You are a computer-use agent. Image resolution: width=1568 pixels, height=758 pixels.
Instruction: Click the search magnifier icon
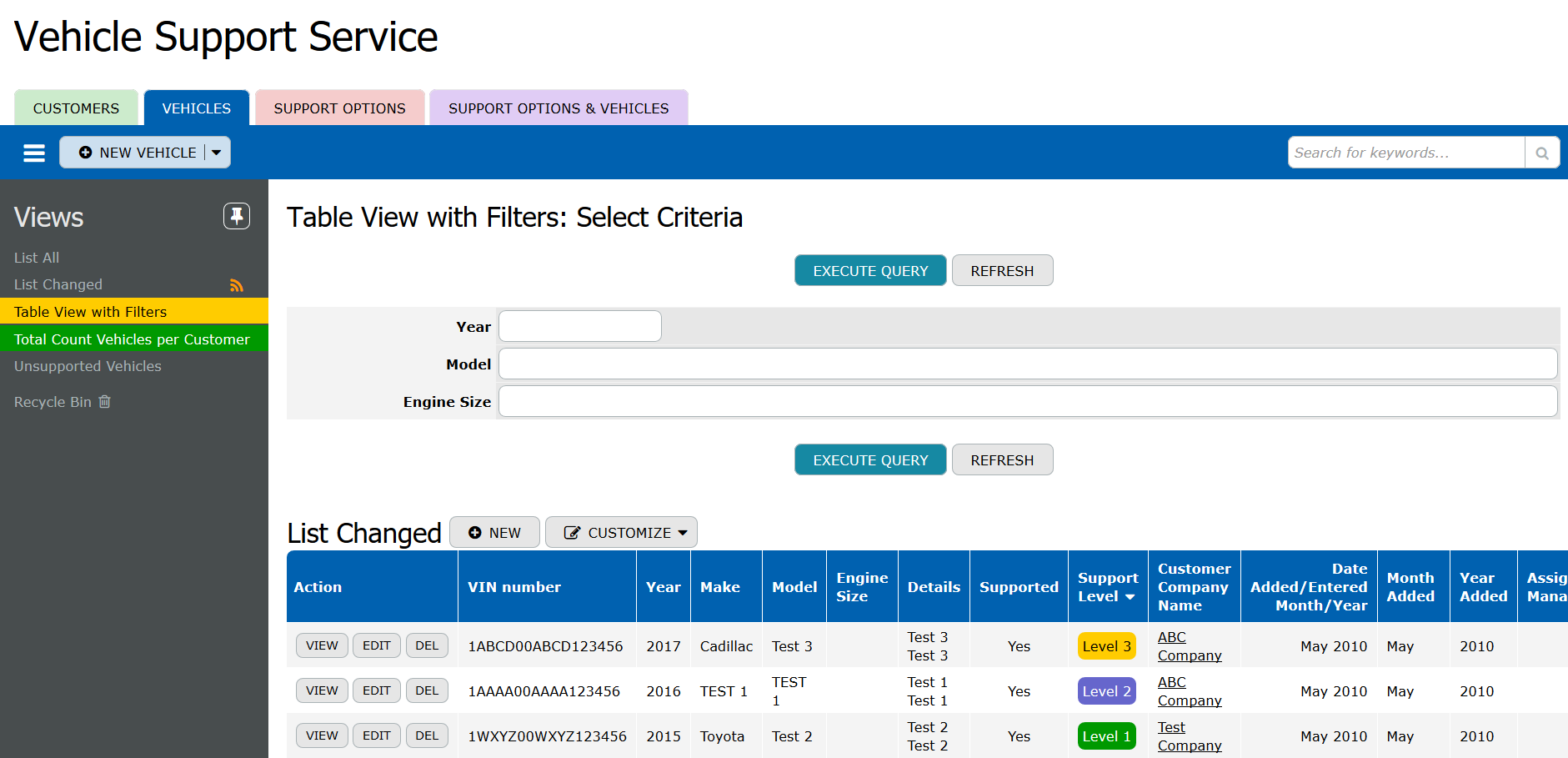(1542, 153)
